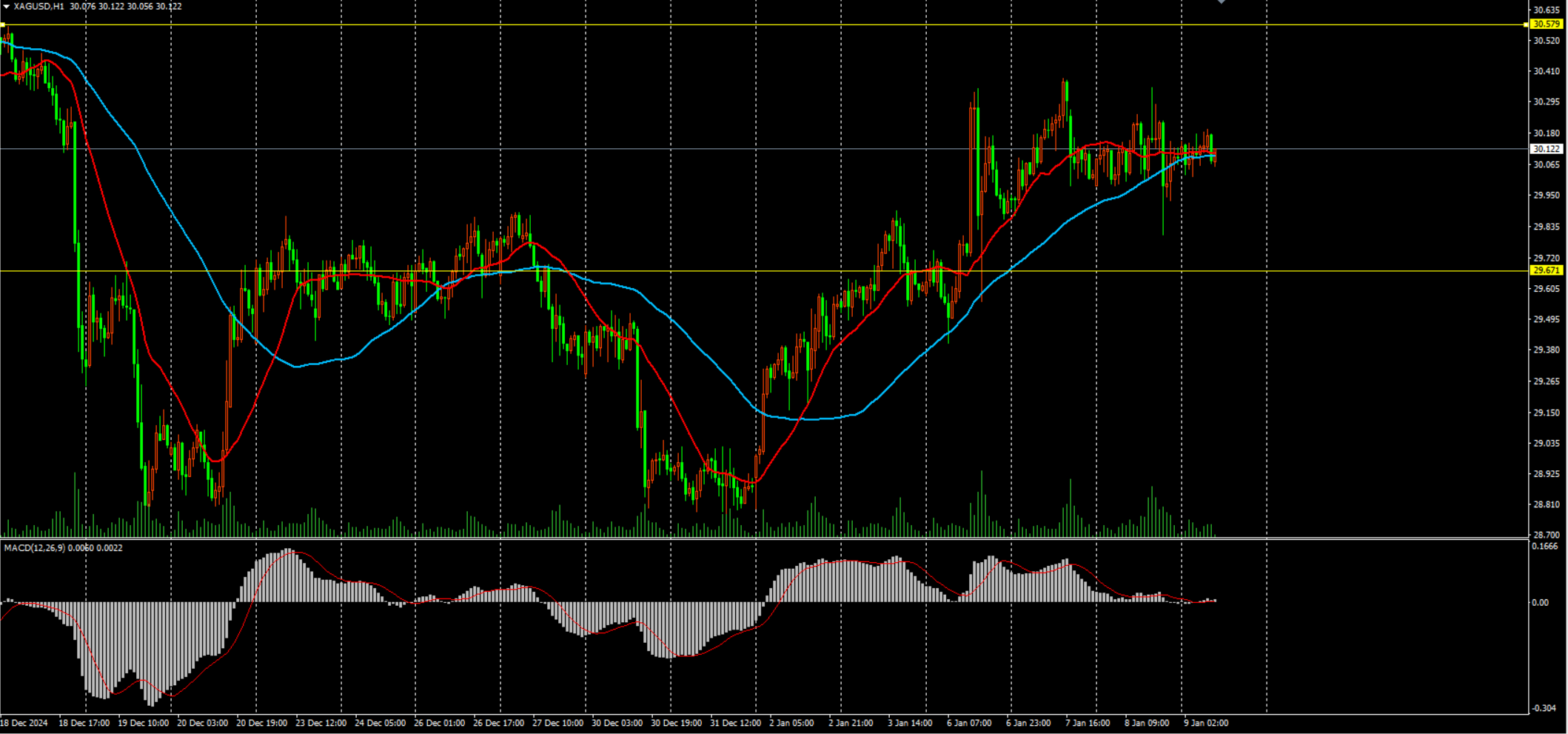Click the 30.410 price axis value
Image resolution: width=1568 pixels, height=734 pixels.
pyautogui.click(x=1546, y=72)
